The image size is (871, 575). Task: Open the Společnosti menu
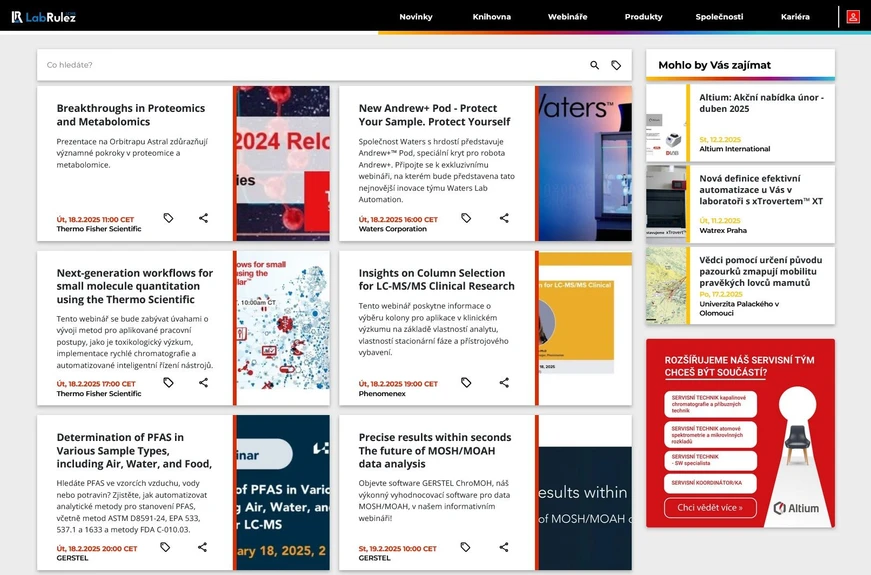click(x=719, y=17)
